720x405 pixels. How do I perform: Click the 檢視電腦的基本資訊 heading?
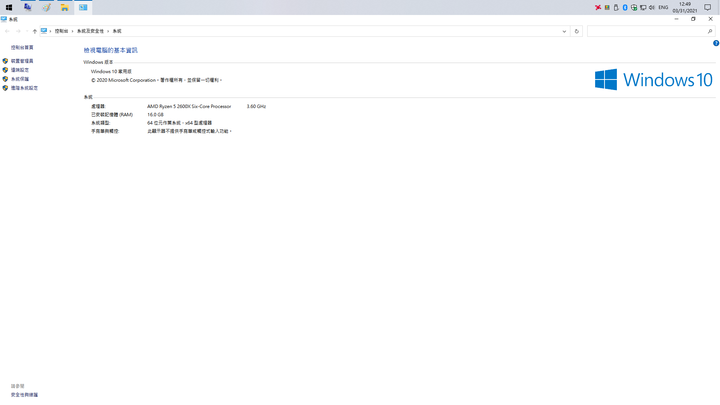(110, 50)
